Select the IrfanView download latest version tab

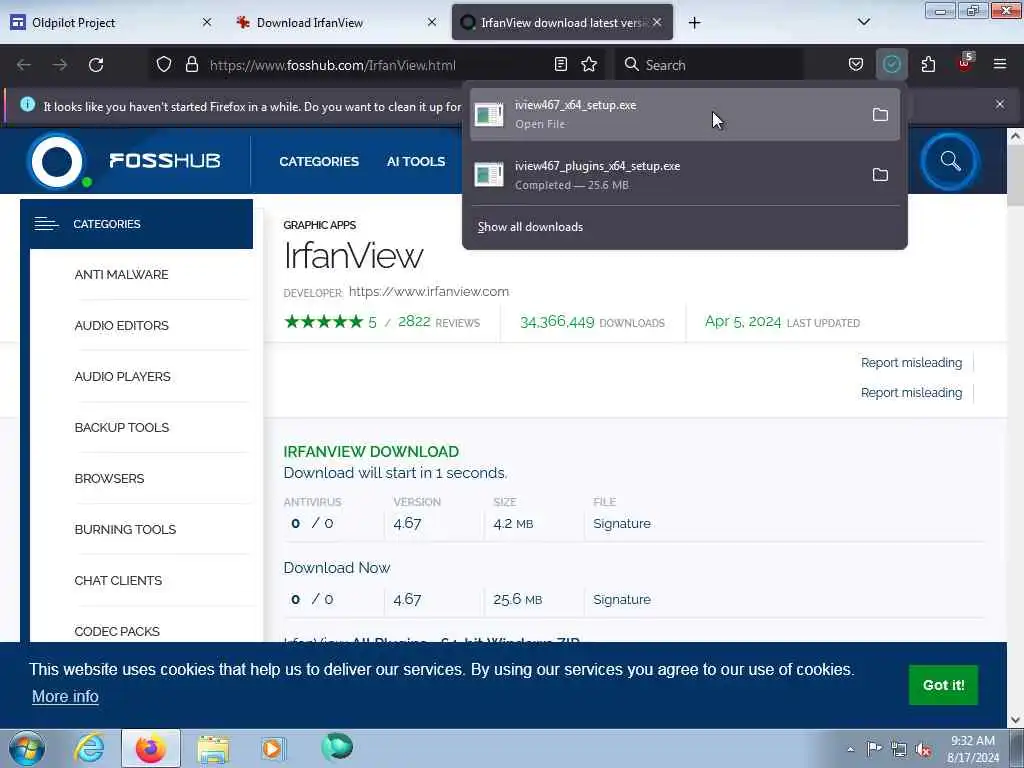tap(562, 22)
